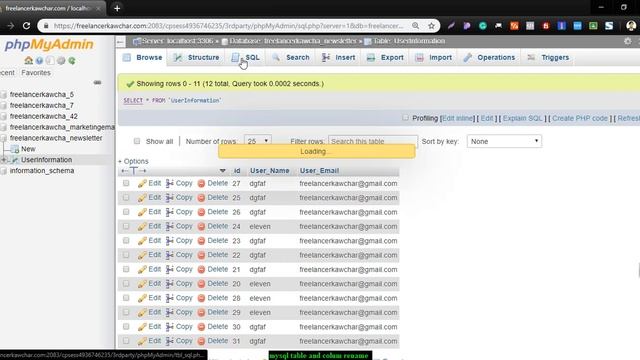This screenshot has height=360, width=640.
Task: Open the Search tab
Action: tap(291, 58)
